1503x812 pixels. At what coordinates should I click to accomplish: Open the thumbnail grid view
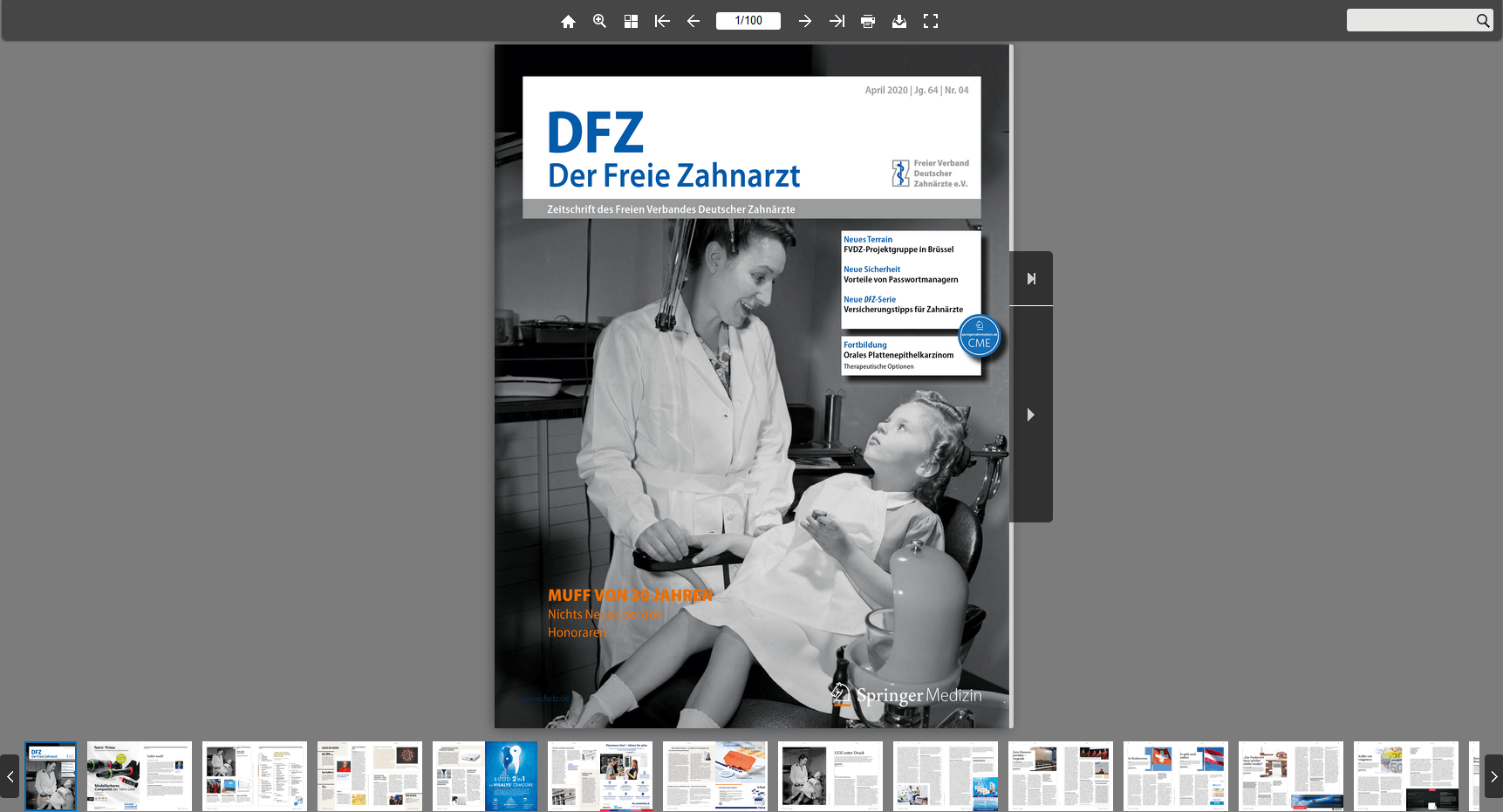pos(631,21)
